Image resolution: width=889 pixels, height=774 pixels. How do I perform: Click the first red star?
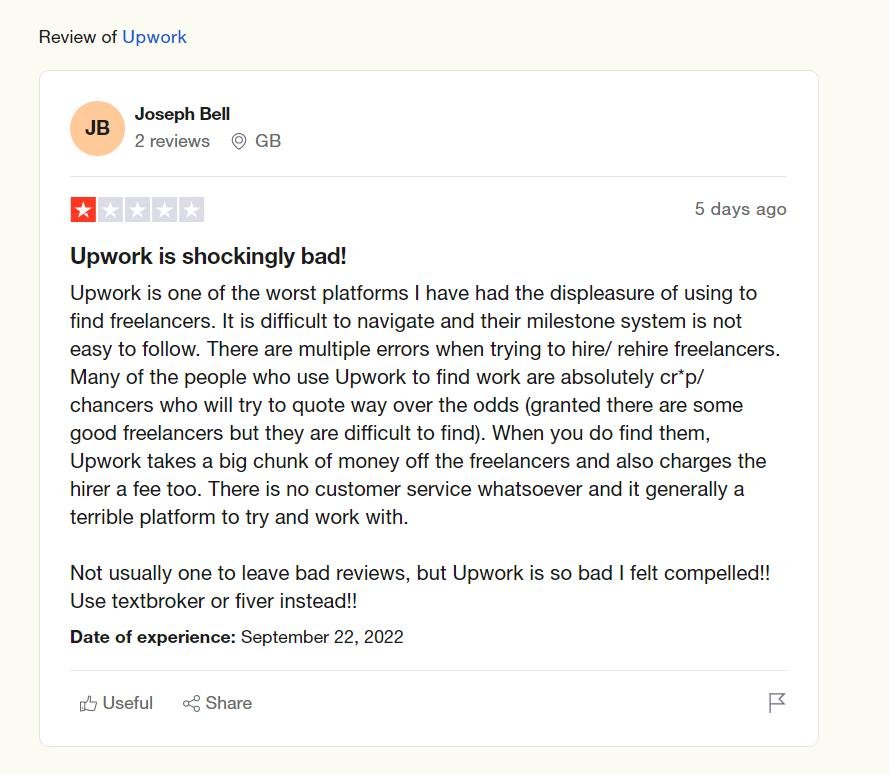tap(83, 210)
